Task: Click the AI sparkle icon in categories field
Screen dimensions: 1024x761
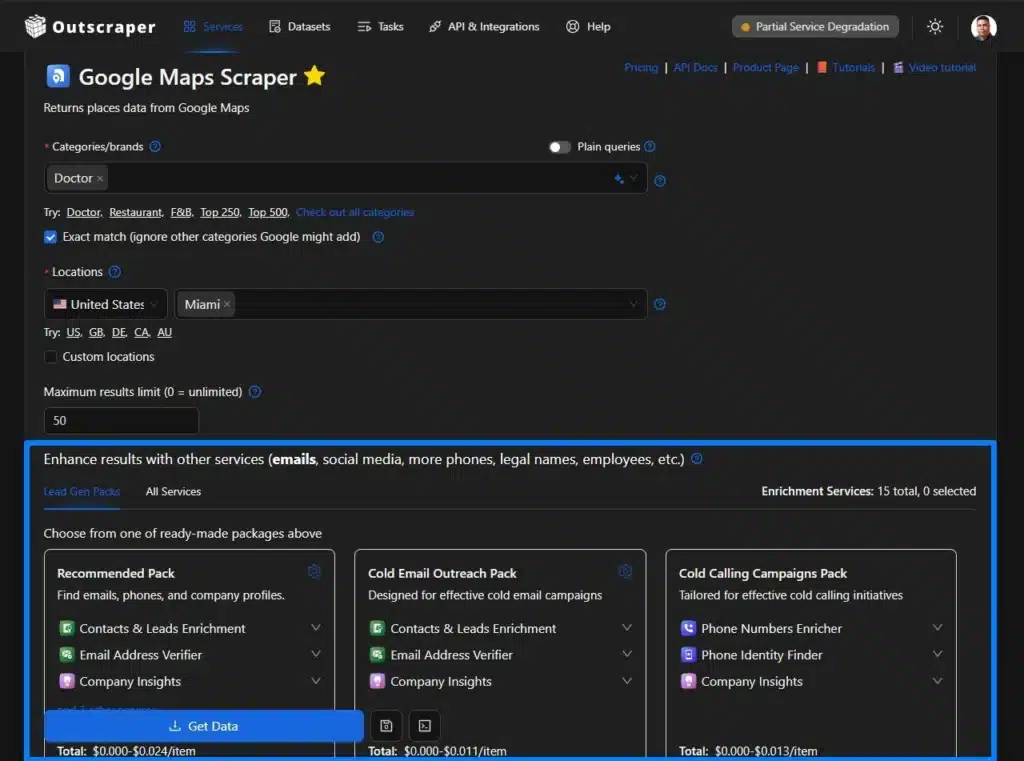Action: [618, 178]
